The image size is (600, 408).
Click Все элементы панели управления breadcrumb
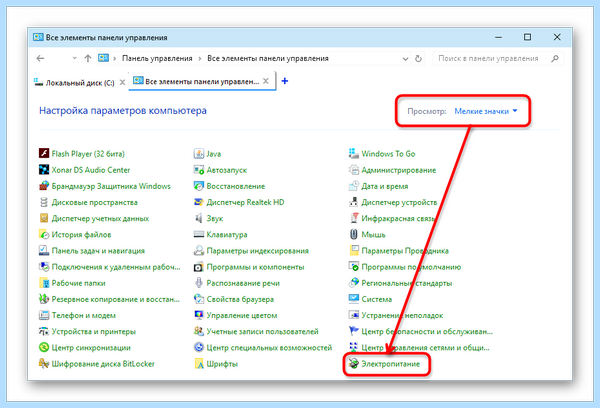pyautogui.click(x=268, y=59)
